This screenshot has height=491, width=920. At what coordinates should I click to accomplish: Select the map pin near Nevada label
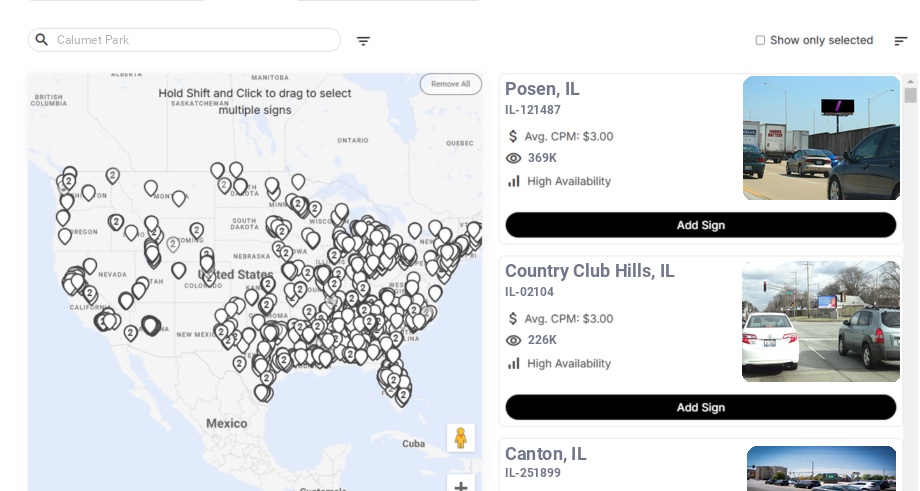click(x=90, y=266)
